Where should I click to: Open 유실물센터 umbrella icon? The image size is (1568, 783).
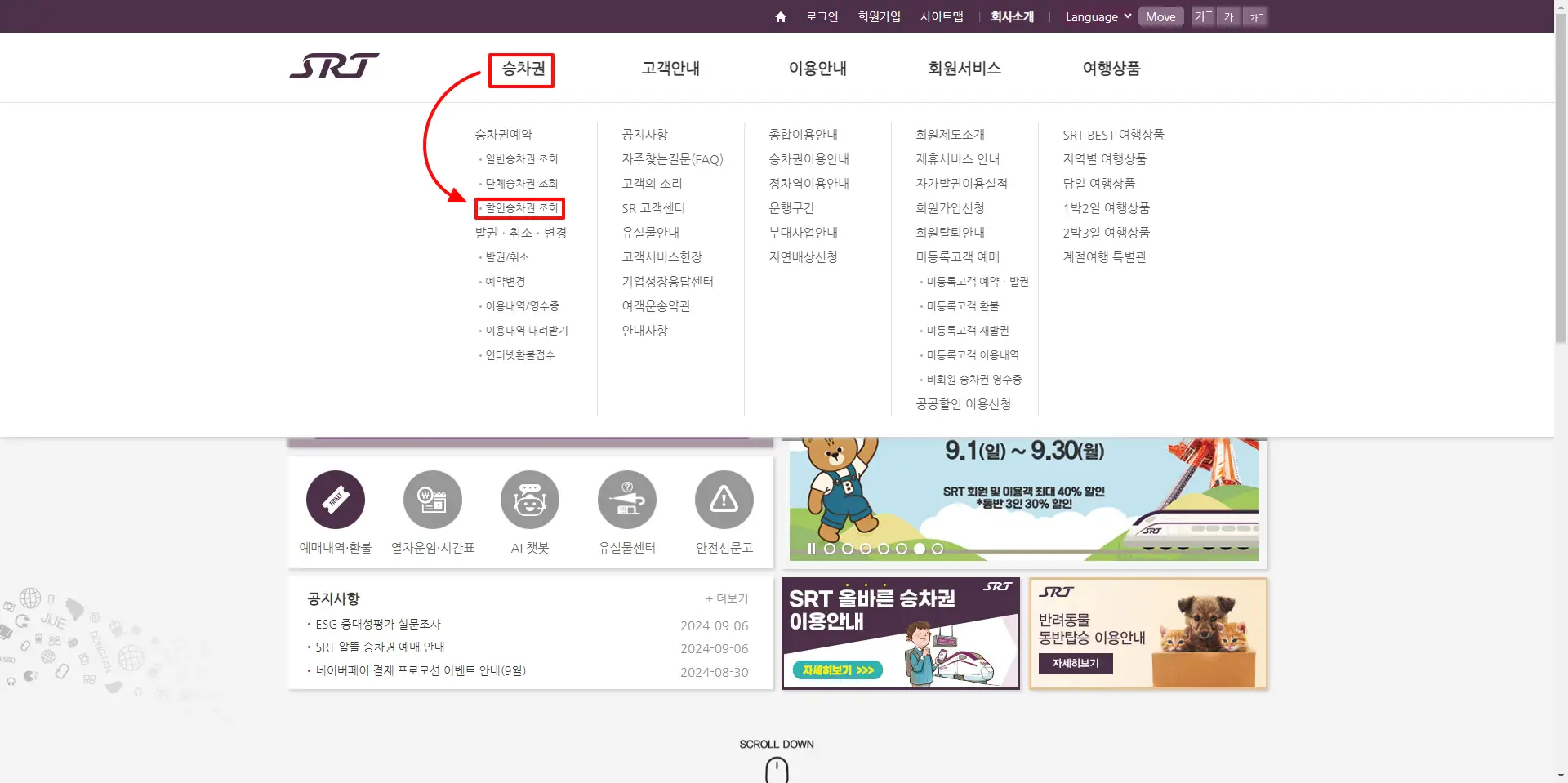pyautogui.click(x=627, y=500)
